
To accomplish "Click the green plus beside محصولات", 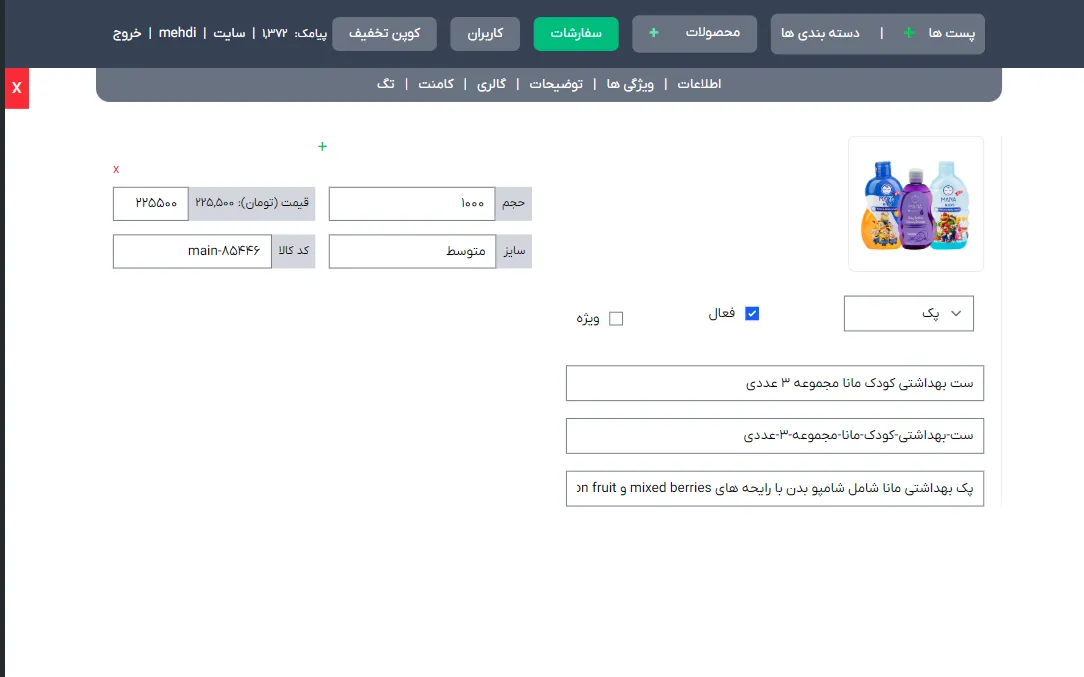I will [653, 33].
